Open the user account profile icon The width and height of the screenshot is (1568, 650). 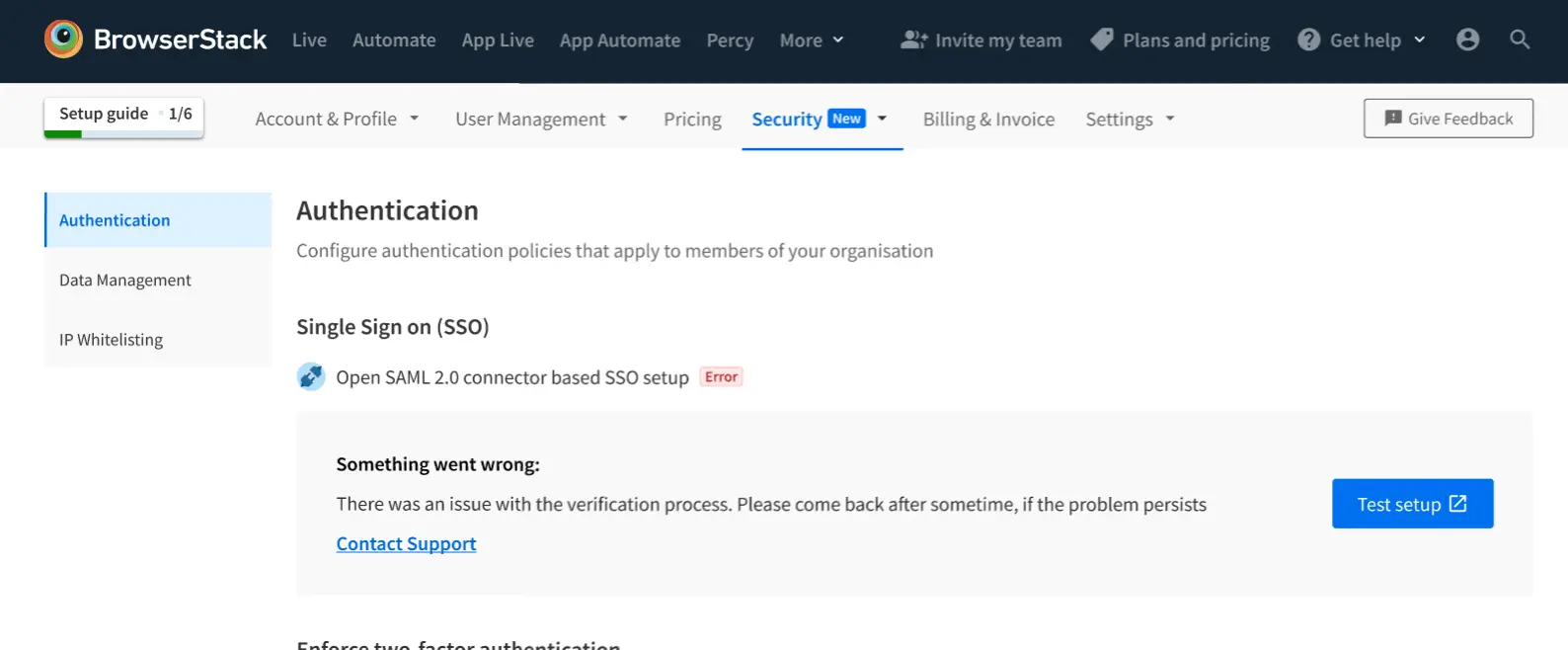[1467, 40]
